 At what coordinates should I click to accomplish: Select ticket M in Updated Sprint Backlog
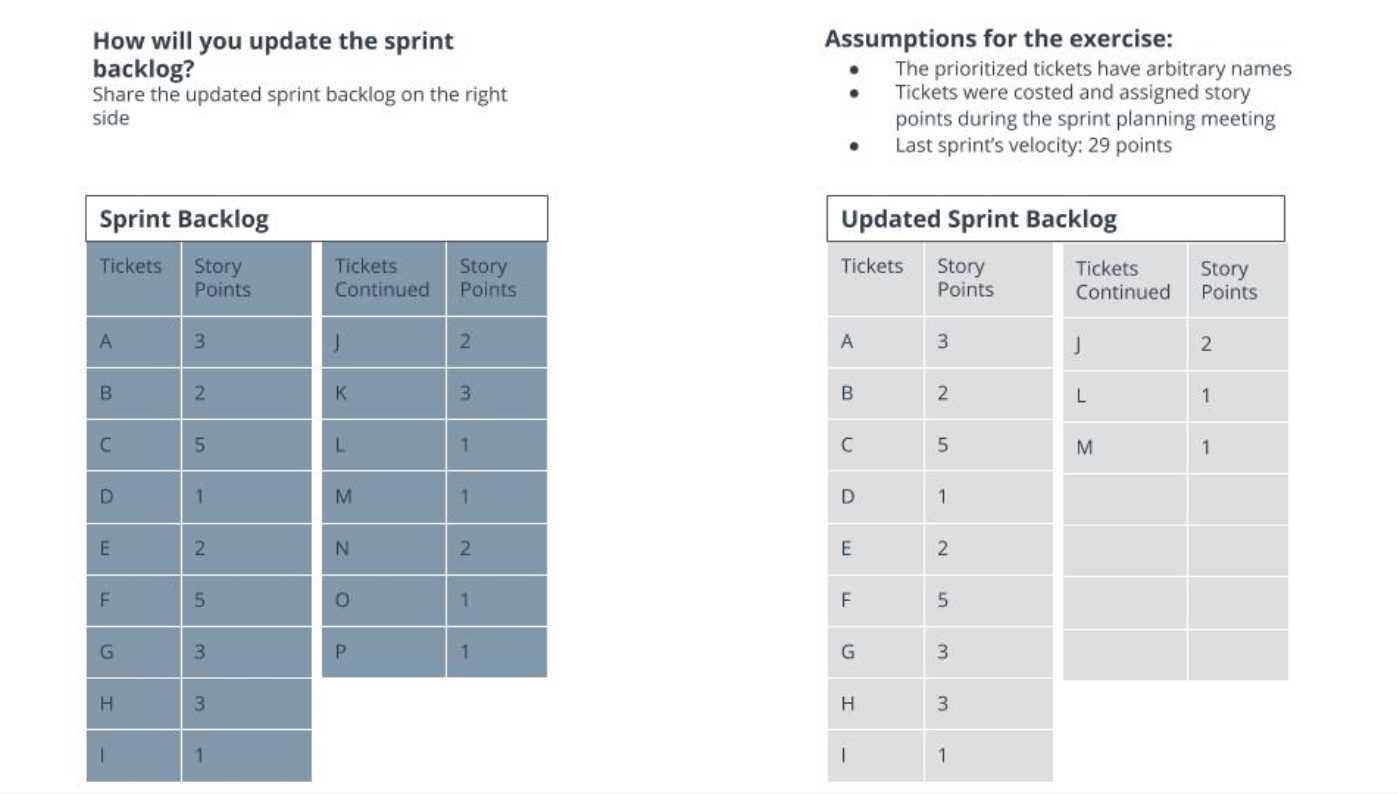[x=1124, y=448]
